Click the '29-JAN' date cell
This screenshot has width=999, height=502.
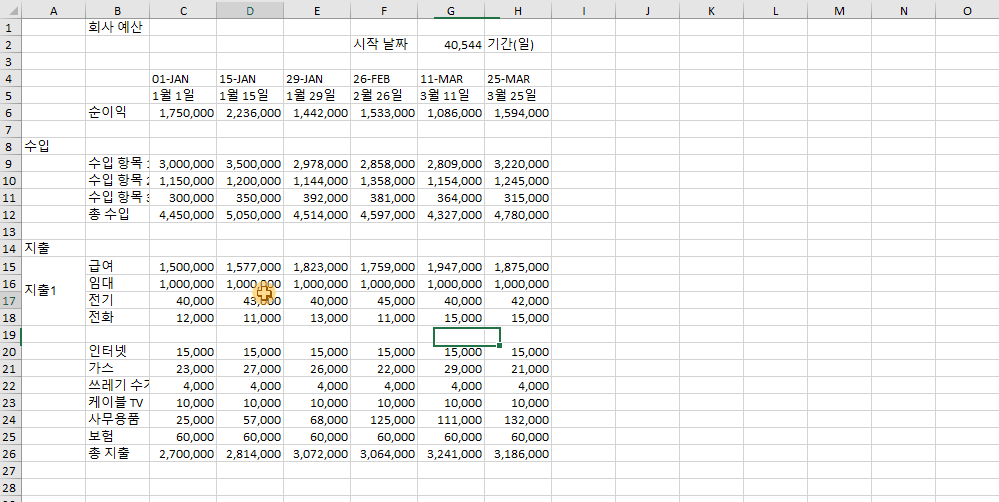(x=317, y=79)
